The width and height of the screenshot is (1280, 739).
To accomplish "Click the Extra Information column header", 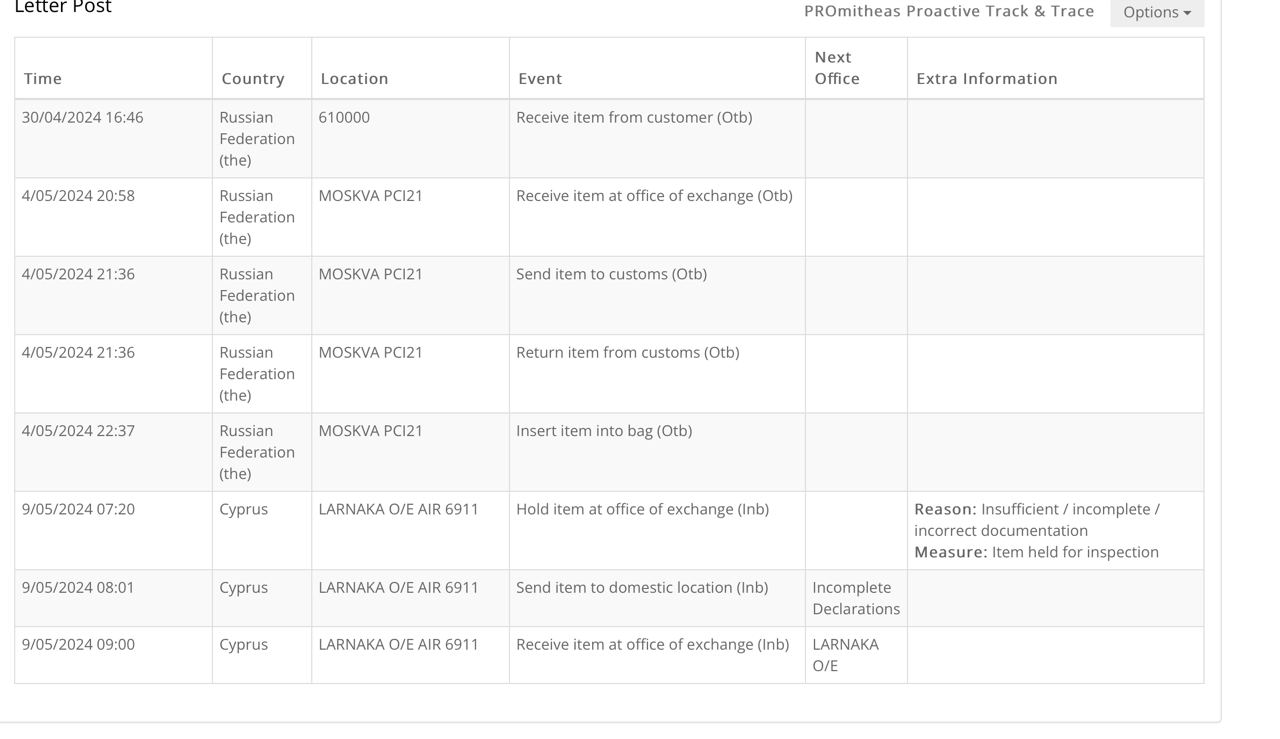I will coord(987,78).
